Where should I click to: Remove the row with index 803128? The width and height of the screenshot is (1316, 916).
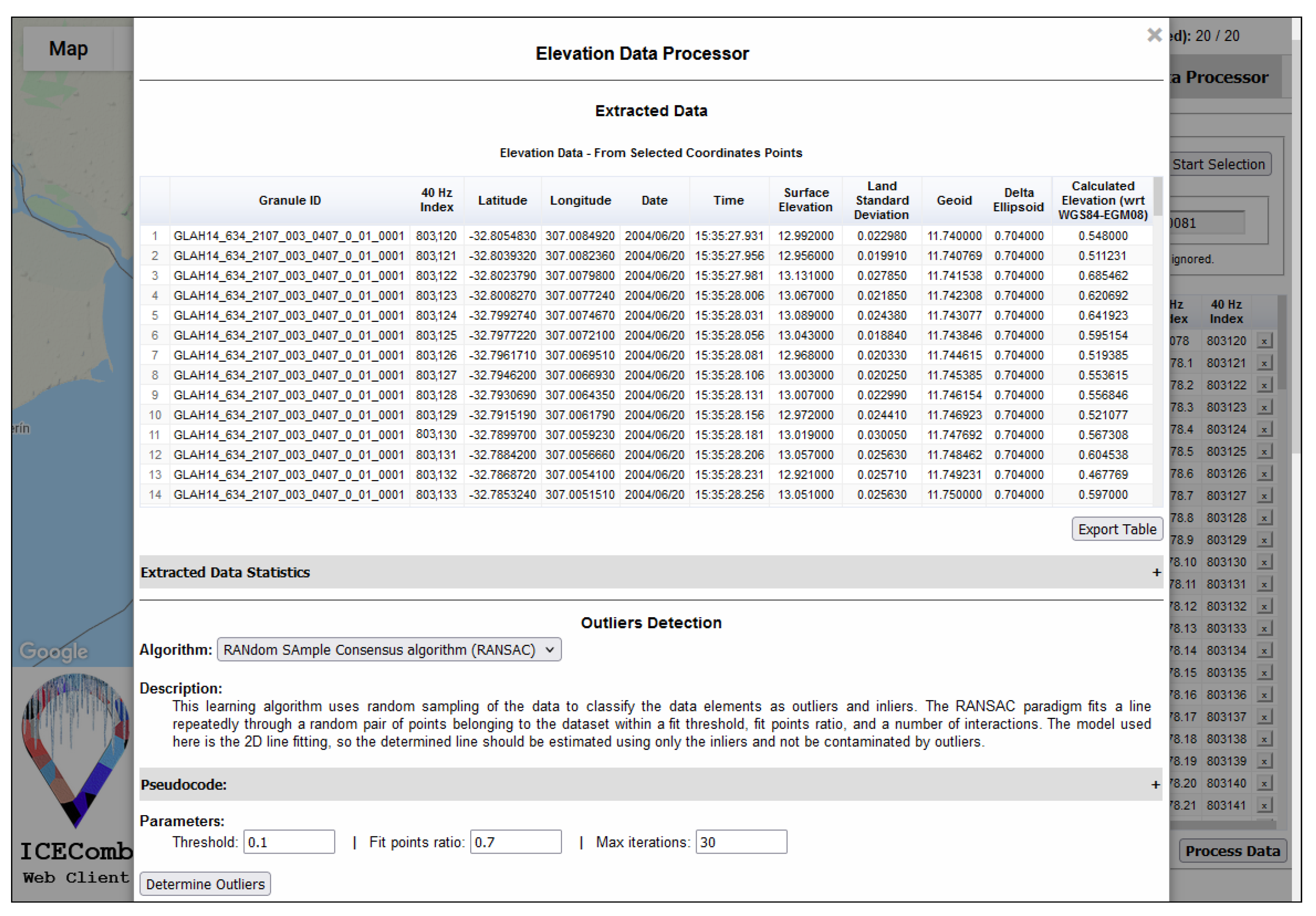[1264, 518]
